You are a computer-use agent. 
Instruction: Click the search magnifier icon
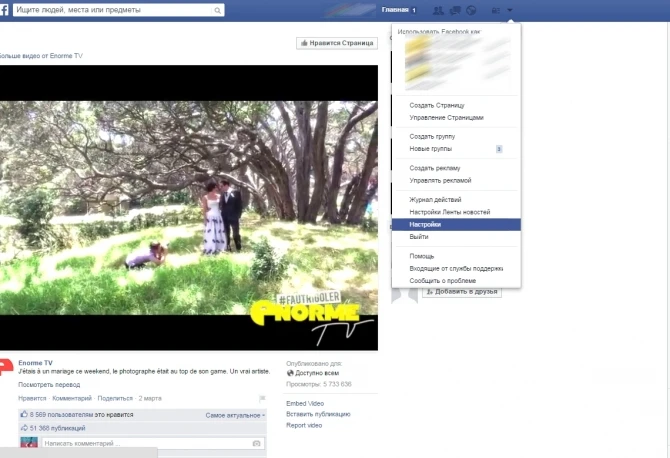point(217,10)
